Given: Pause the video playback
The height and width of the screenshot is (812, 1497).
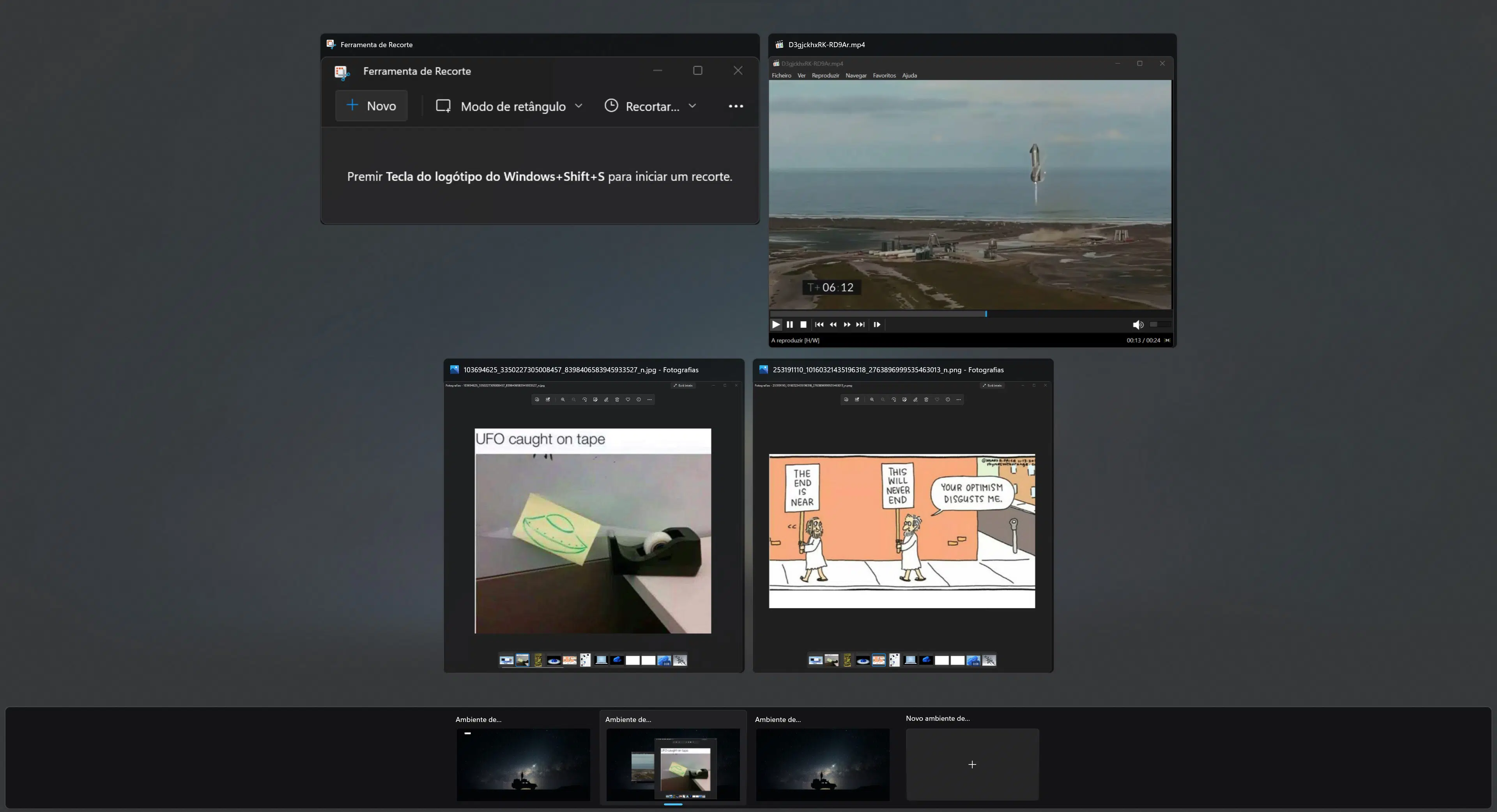Looking at the screenshot, I should (x=790, y=325).
